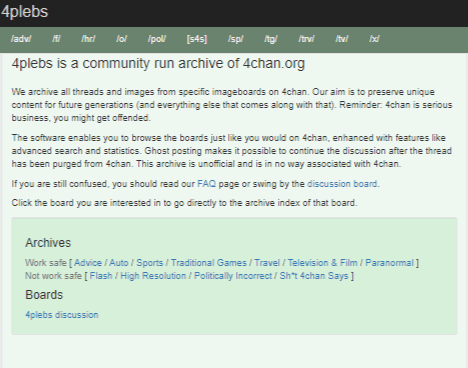The image size is (468, 368).
Task: Open the High Resolution archive link
Action: (153, 276)
